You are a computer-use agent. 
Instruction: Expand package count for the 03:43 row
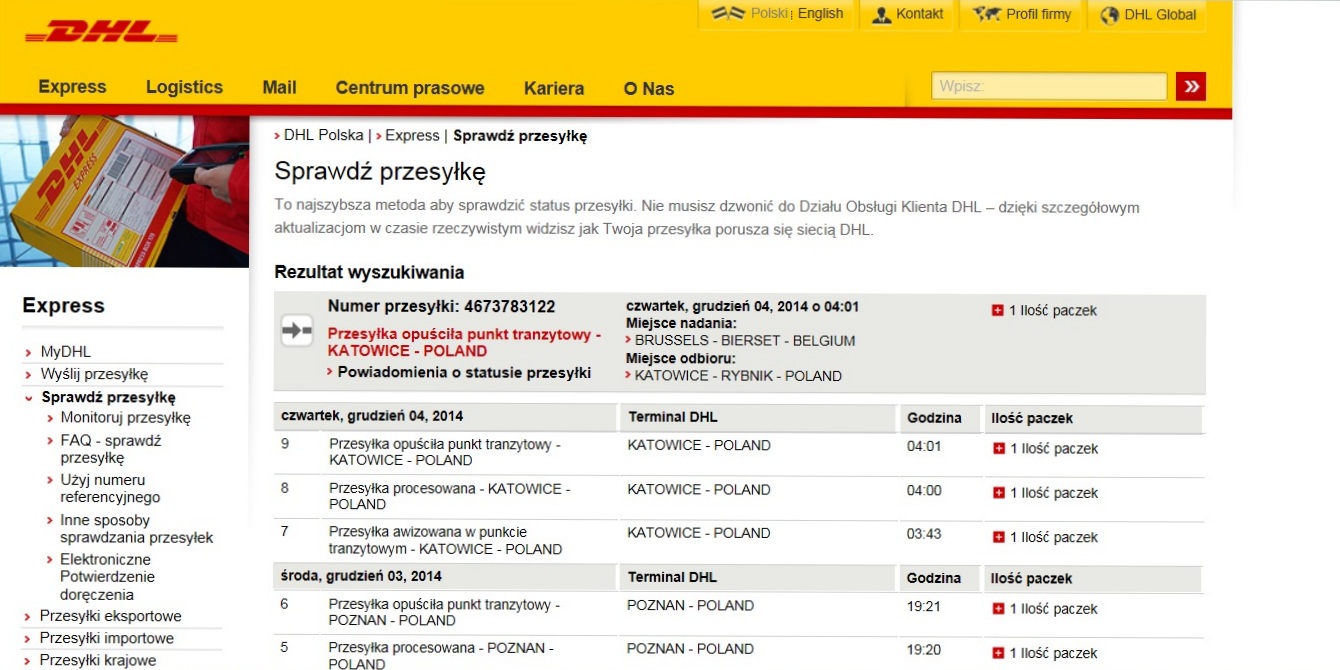[x=997, y=537]
